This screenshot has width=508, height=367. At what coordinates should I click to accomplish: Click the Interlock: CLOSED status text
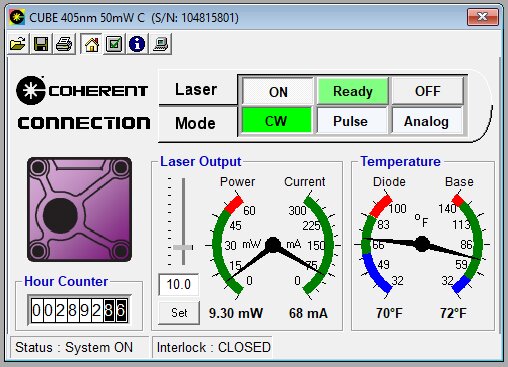point(214,347)
